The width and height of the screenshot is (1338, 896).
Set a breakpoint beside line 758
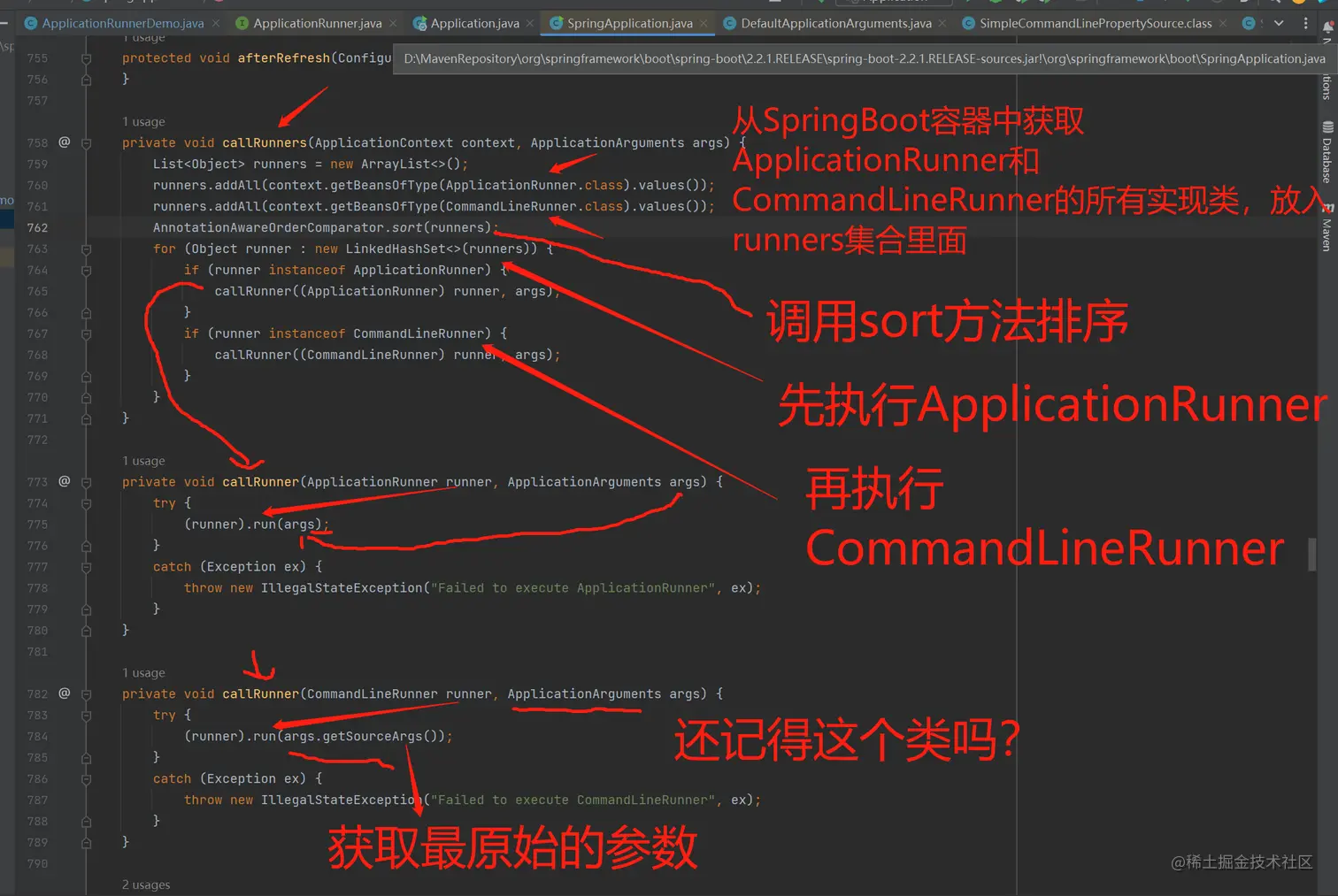[104, 142]
